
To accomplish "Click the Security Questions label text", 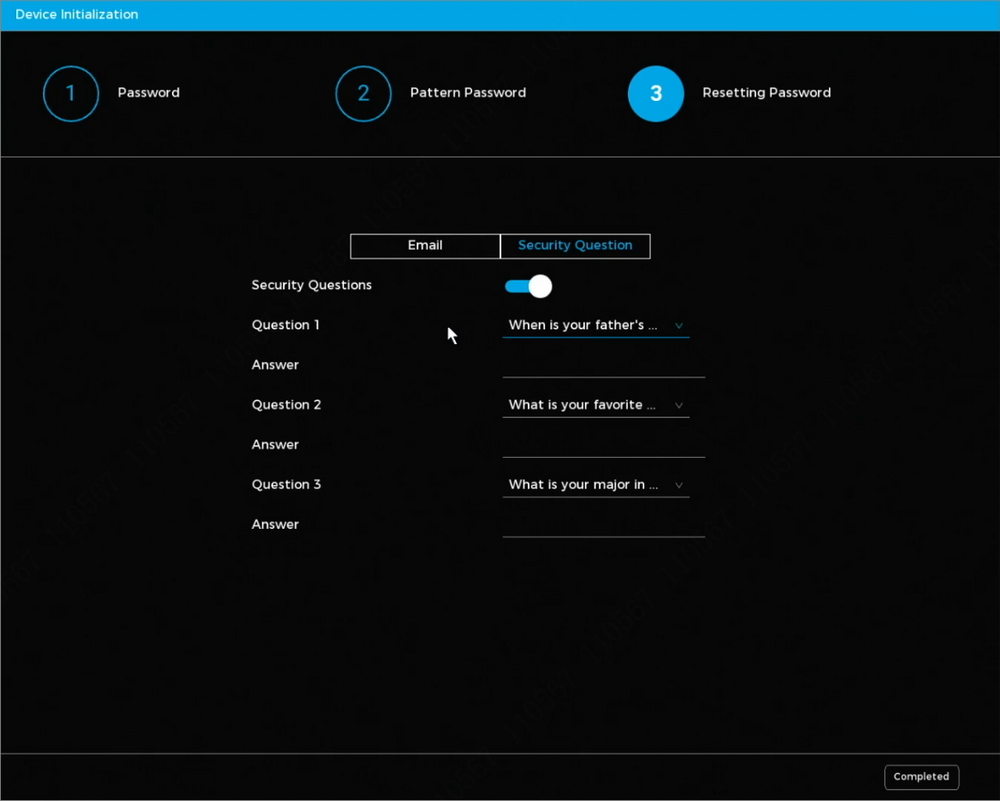I will (x=311, y=285).
